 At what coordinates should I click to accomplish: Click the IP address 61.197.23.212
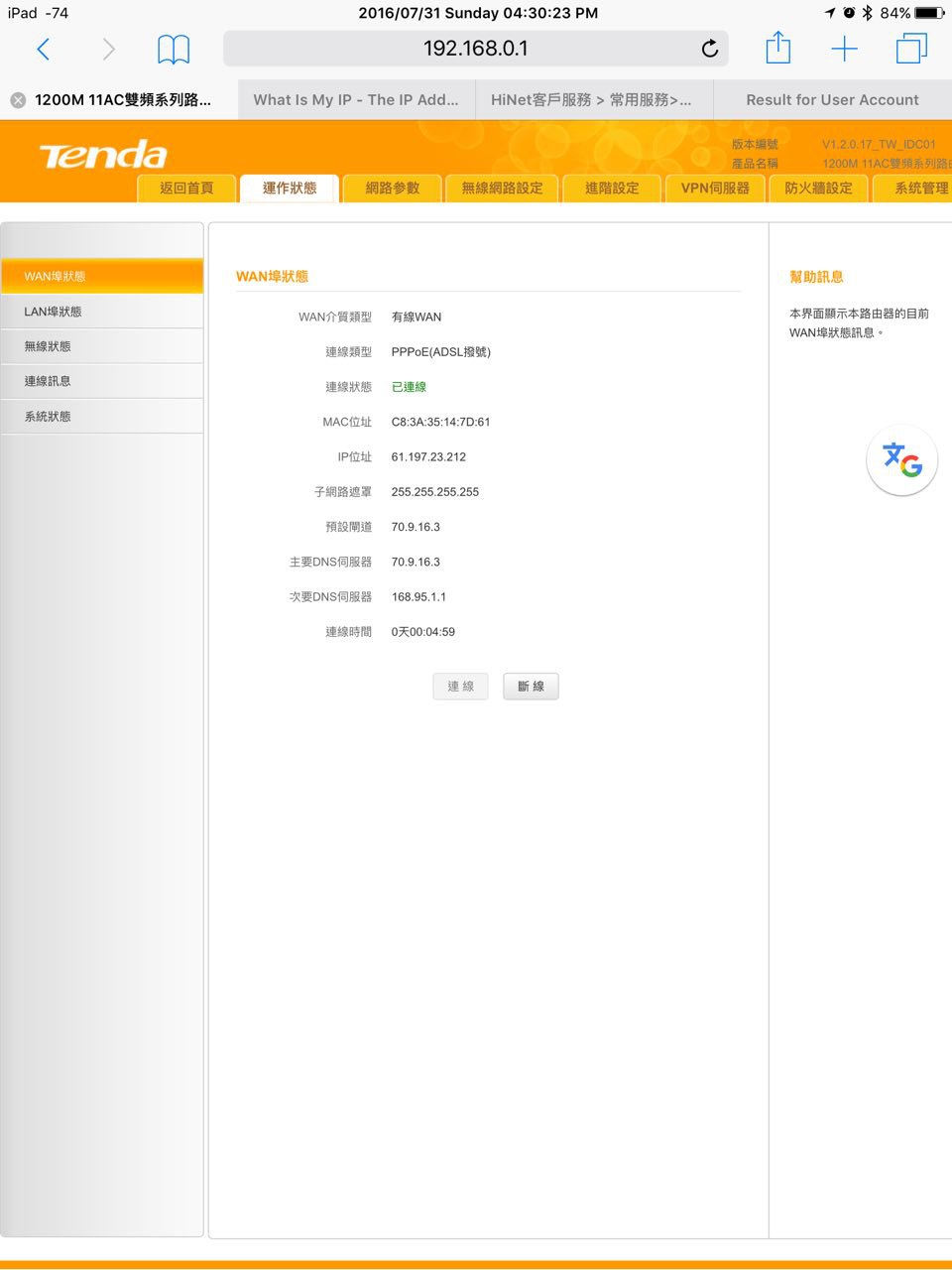(428, 457)
